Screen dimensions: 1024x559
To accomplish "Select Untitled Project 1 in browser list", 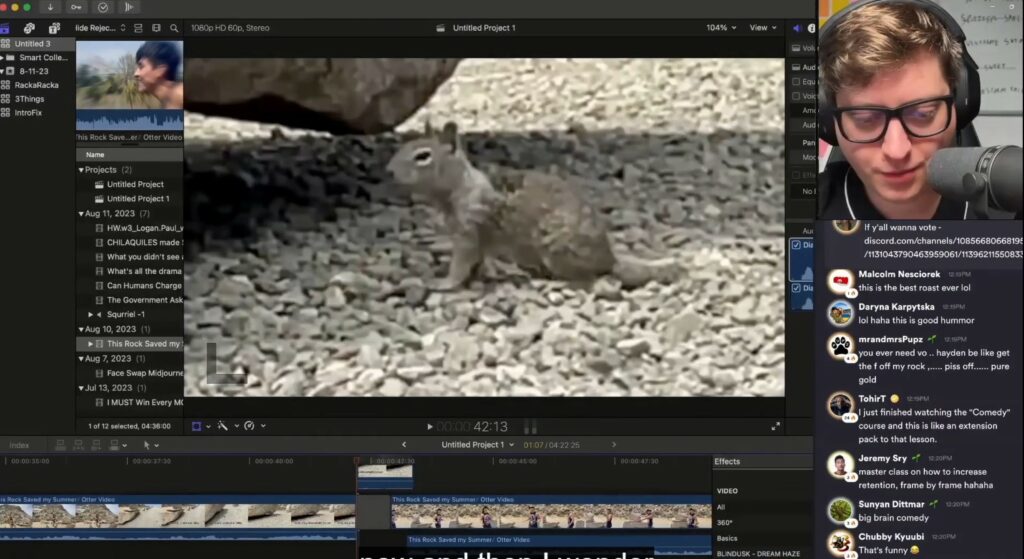I will tap(138, 199).
